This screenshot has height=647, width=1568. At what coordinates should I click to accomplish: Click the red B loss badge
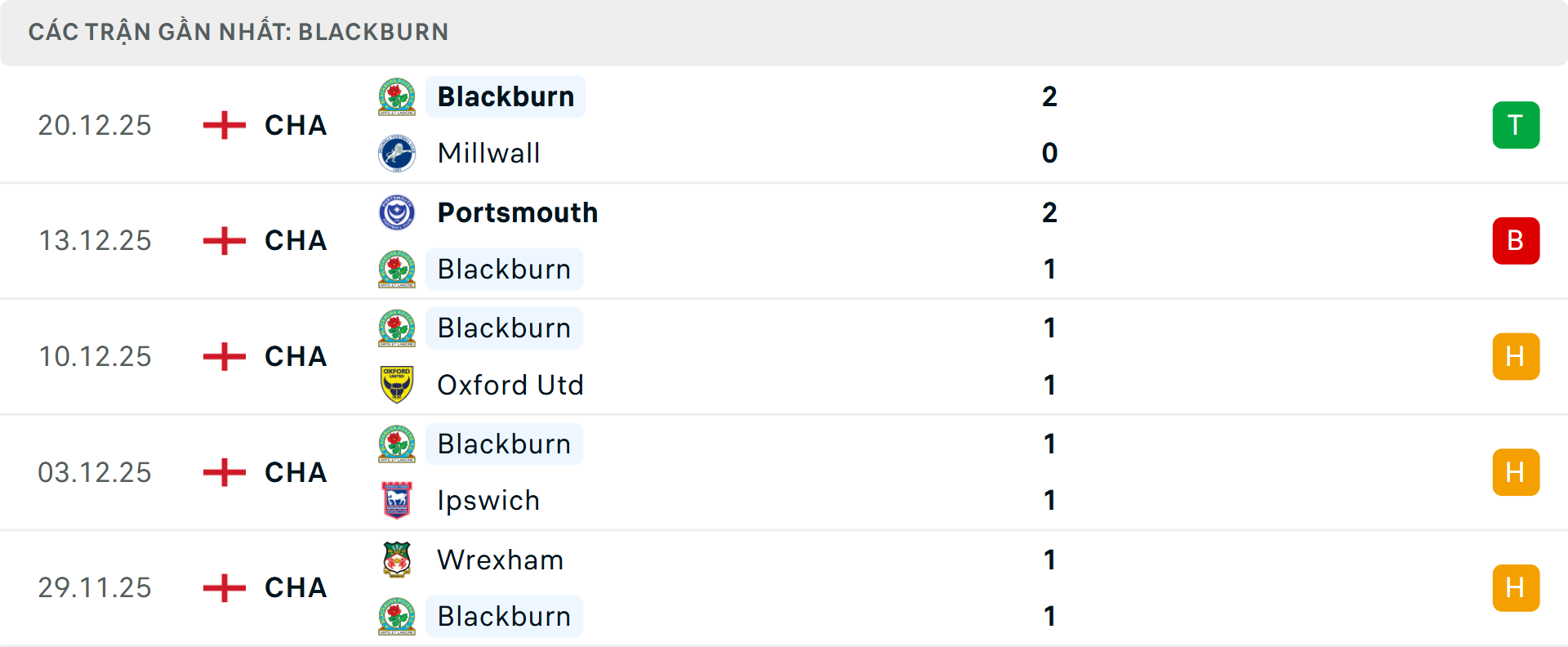click(x=1516, y=241)
